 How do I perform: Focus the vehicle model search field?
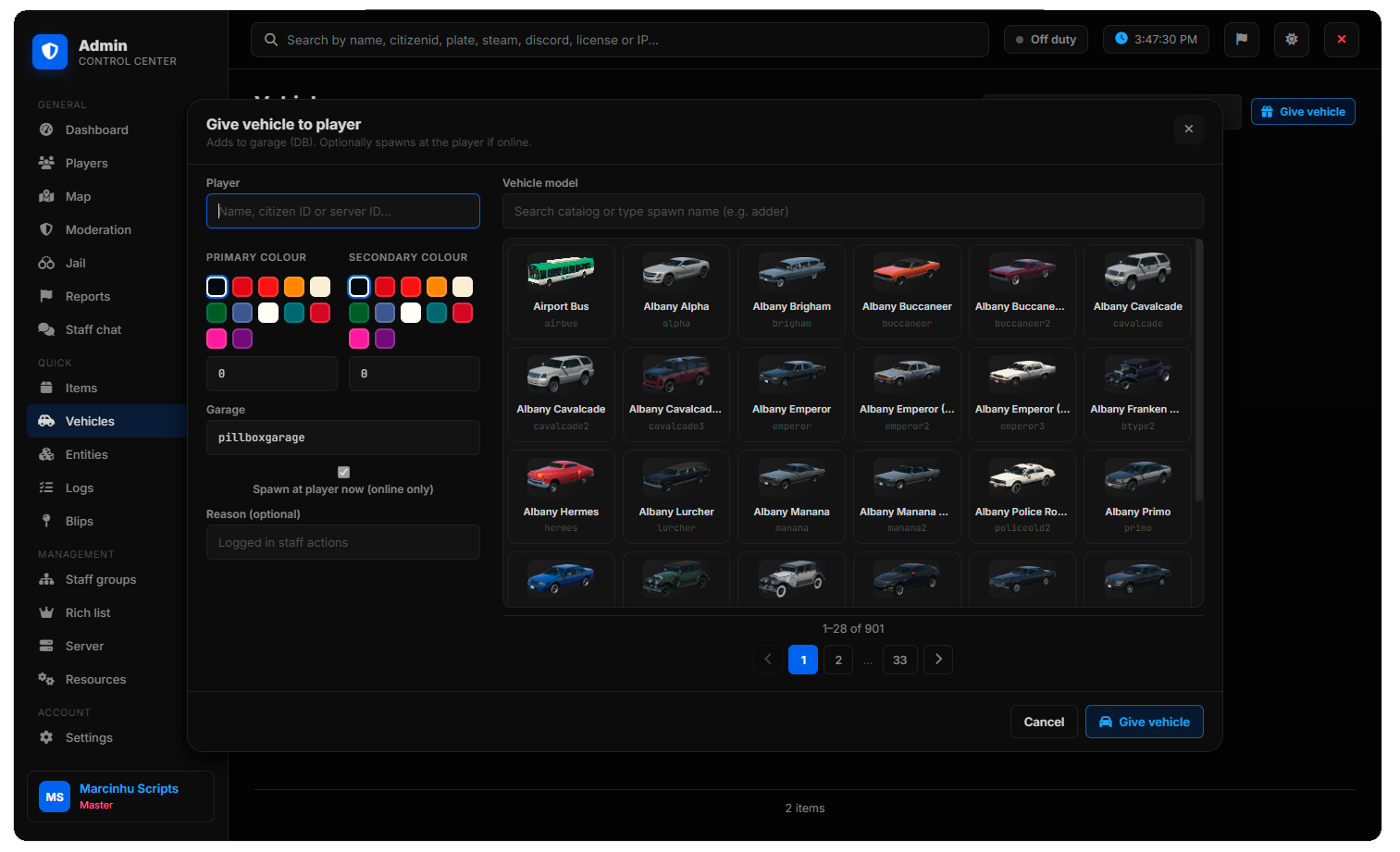tap(852, 211)
